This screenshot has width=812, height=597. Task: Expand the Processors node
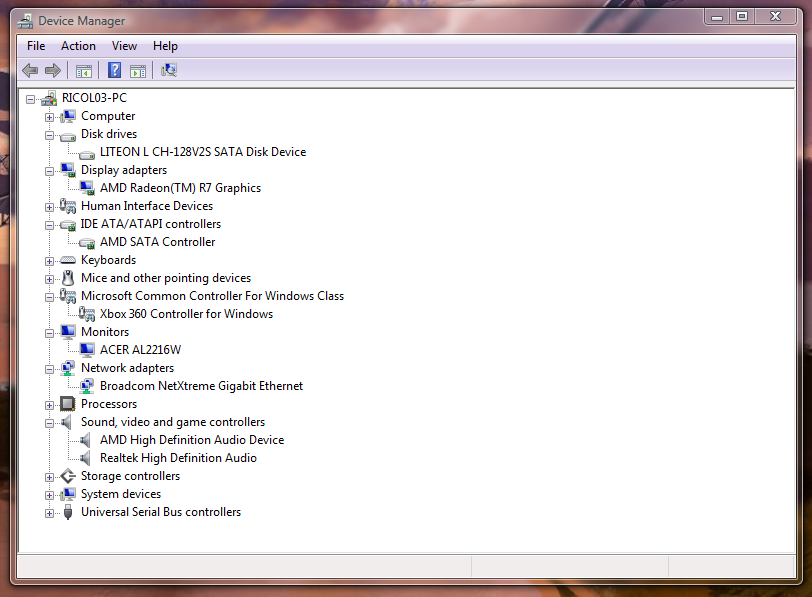pyautogui.click(x=50, y=405)
